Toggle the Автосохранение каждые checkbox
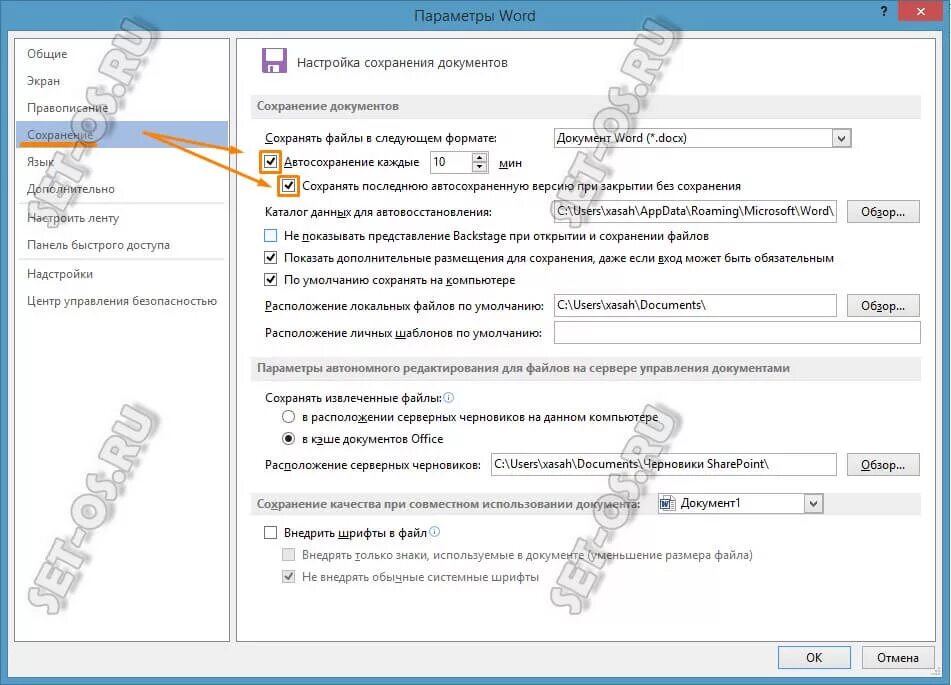 [271, 162]
